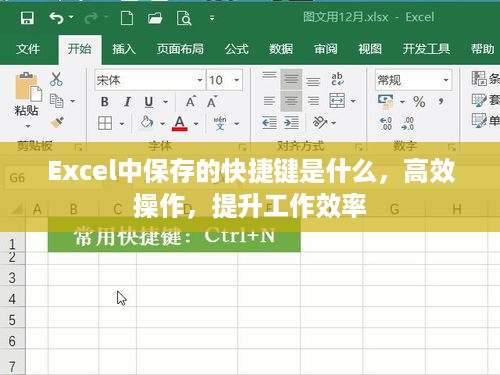
Task: Toggle Bold formatting
Action: click(x=105, y=102)
